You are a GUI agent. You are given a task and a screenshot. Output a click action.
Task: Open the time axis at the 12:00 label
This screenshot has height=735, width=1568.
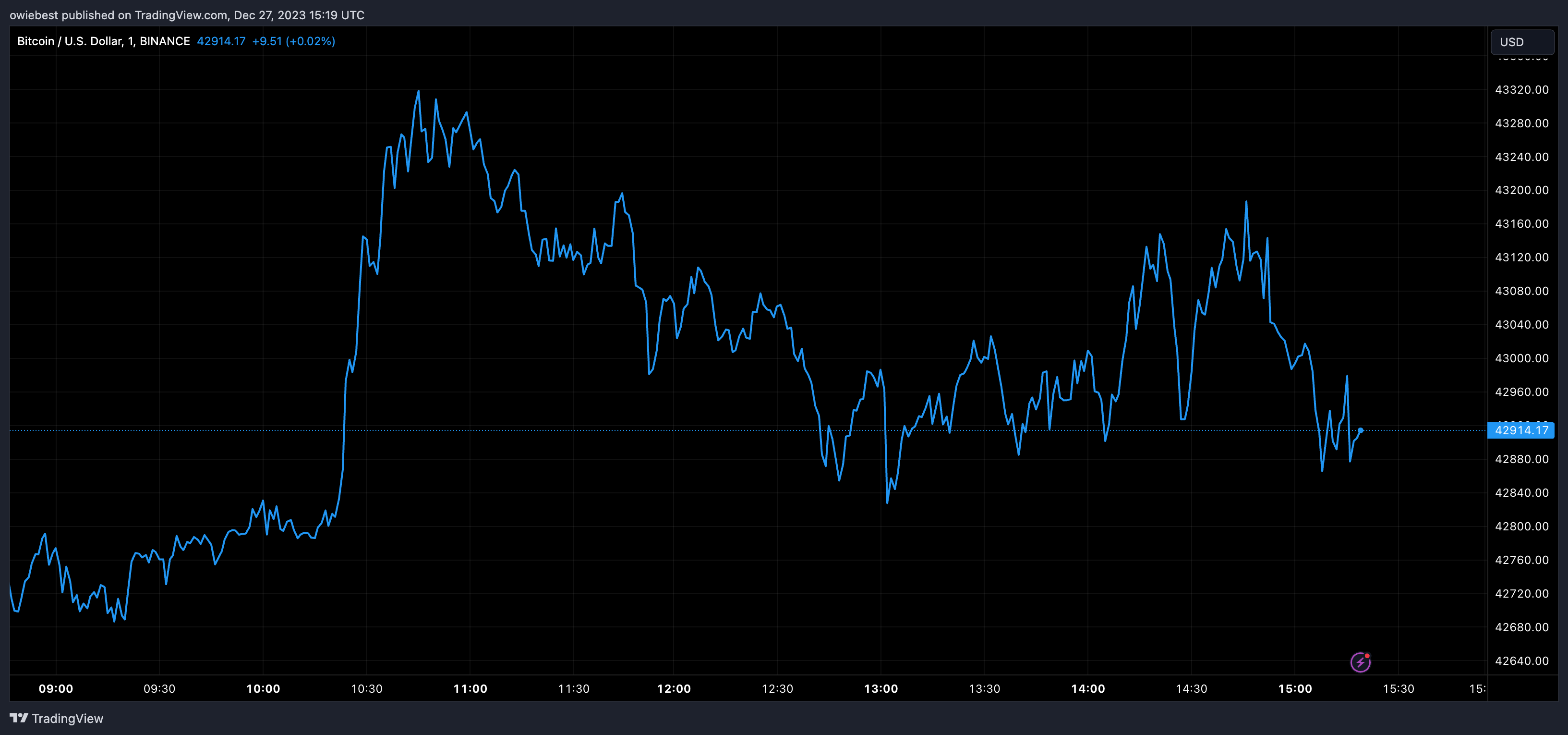tap(675, 689)
